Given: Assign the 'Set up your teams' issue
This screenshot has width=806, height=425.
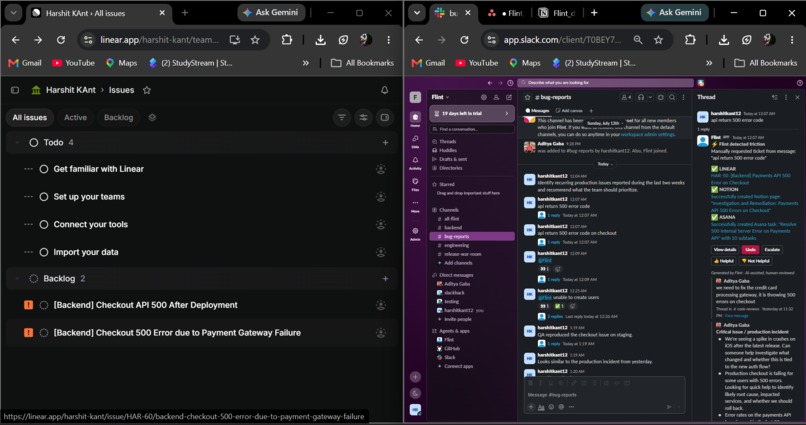Looking at the screenshot, I should tap(381, 197).
